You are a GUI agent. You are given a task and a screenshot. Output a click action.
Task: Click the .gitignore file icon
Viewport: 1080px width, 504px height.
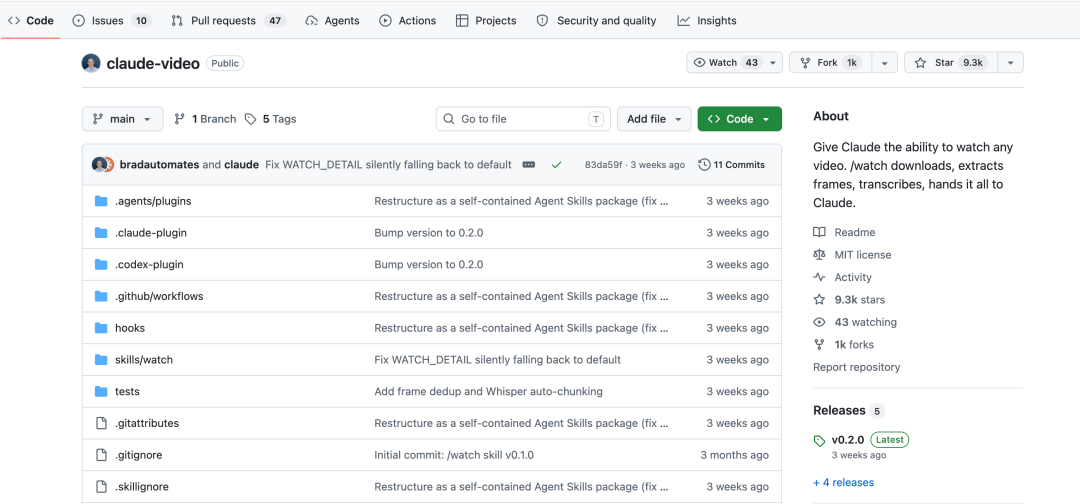click(x=101, y=455)
